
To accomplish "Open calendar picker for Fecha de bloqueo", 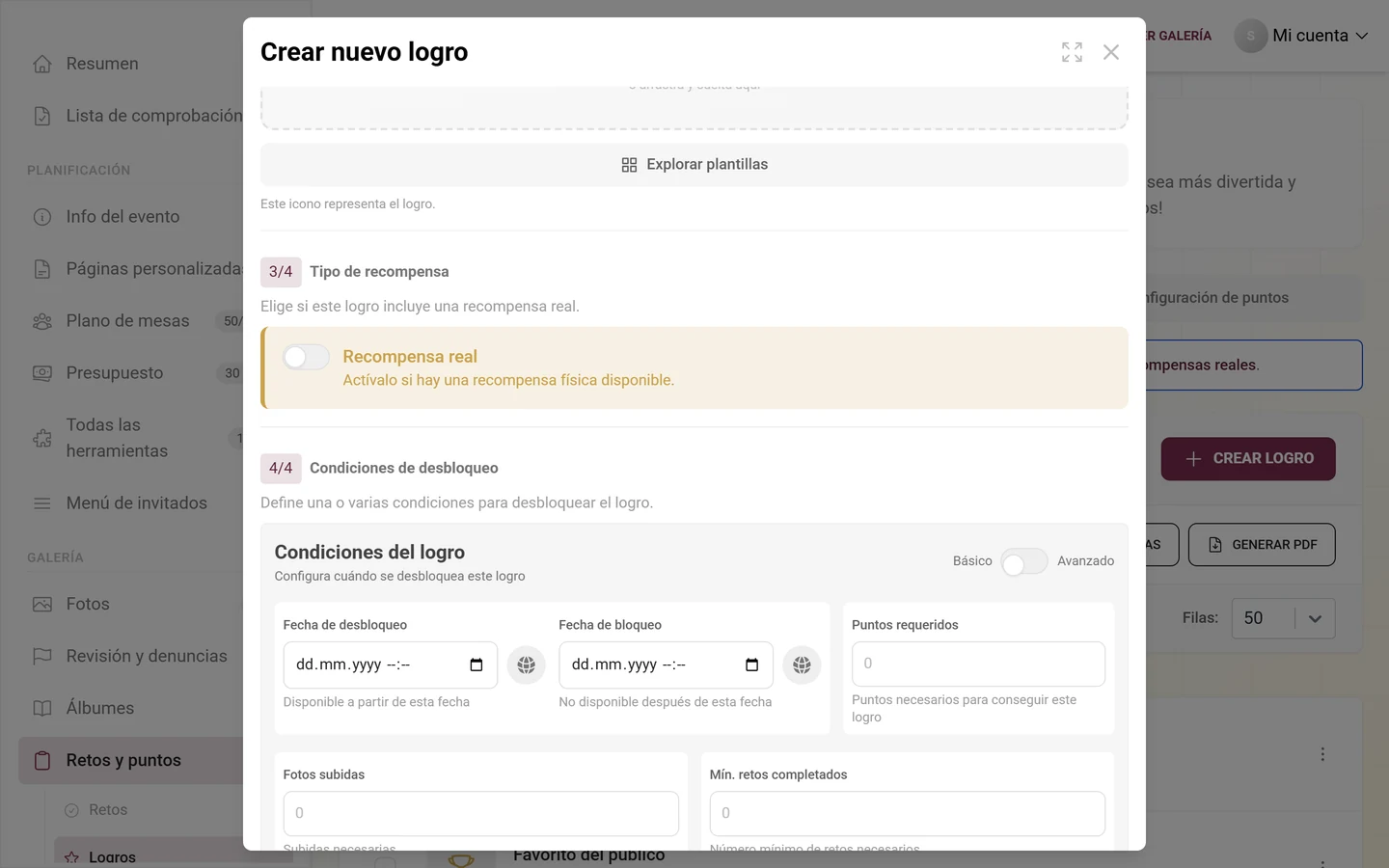I will tap(752, 665).
